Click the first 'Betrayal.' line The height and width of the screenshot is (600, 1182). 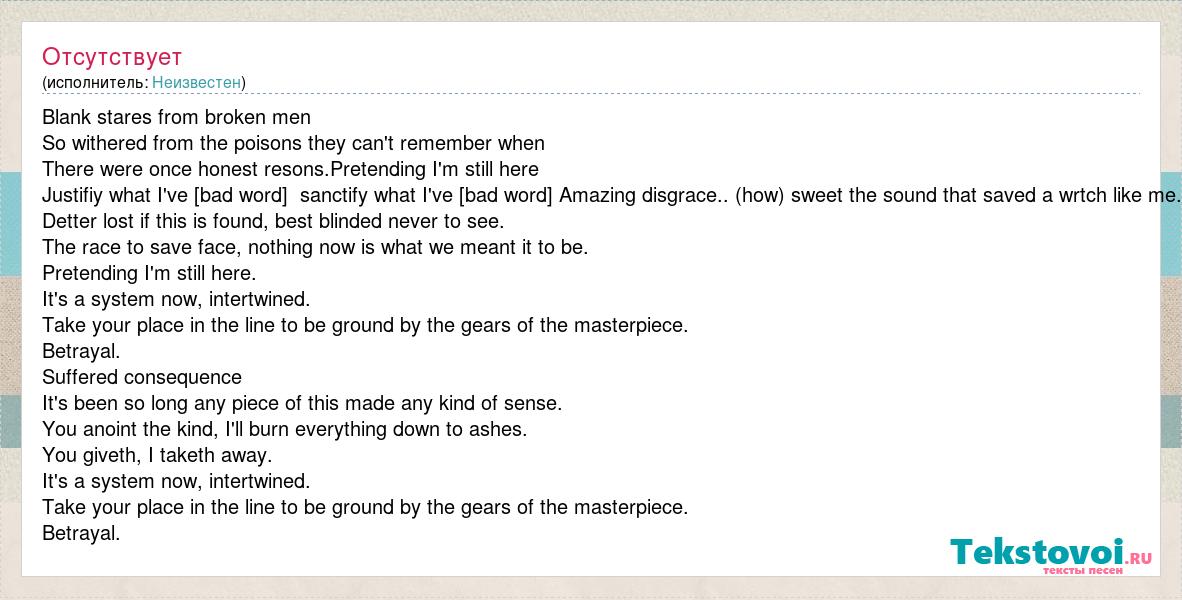(x=81, y=351)
